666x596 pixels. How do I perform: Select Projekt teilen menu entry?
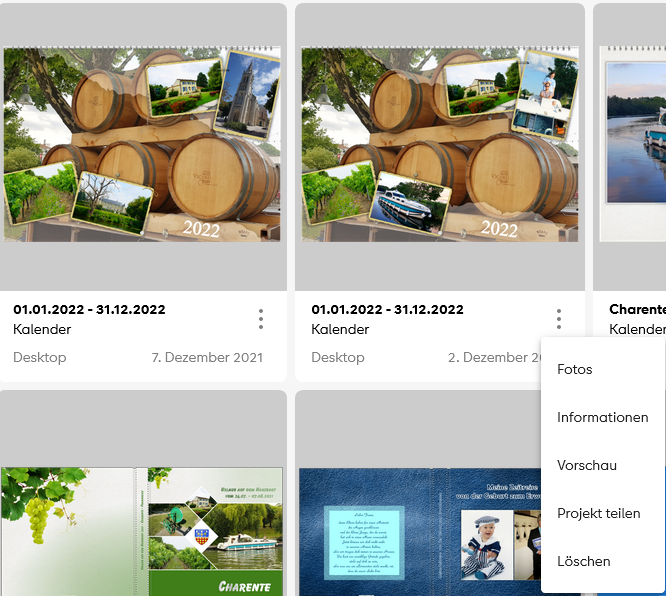pyautogui.click(x=598, y=513)
